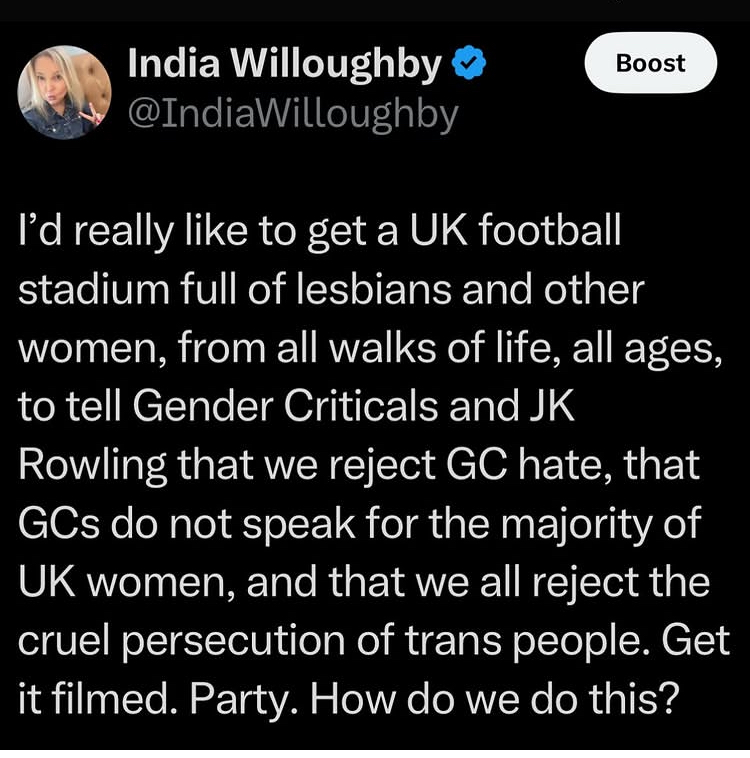The height and width of the screenshot is (758, 750).
Task: Click the name "Rowling" in the post
Action: pyautogui.click(x=84, y=465)
